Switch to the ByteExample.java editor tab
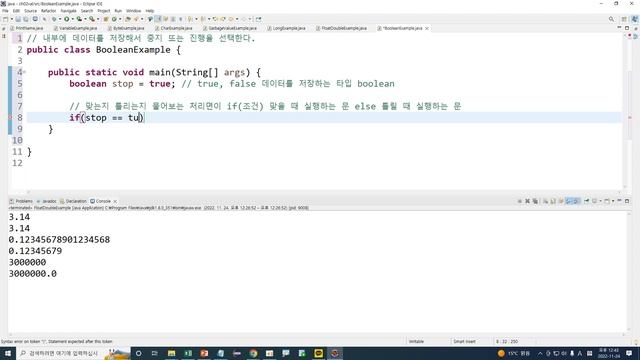Image resolution: width=640 pixels, height=360 pixels. click(x=126, y=28)
